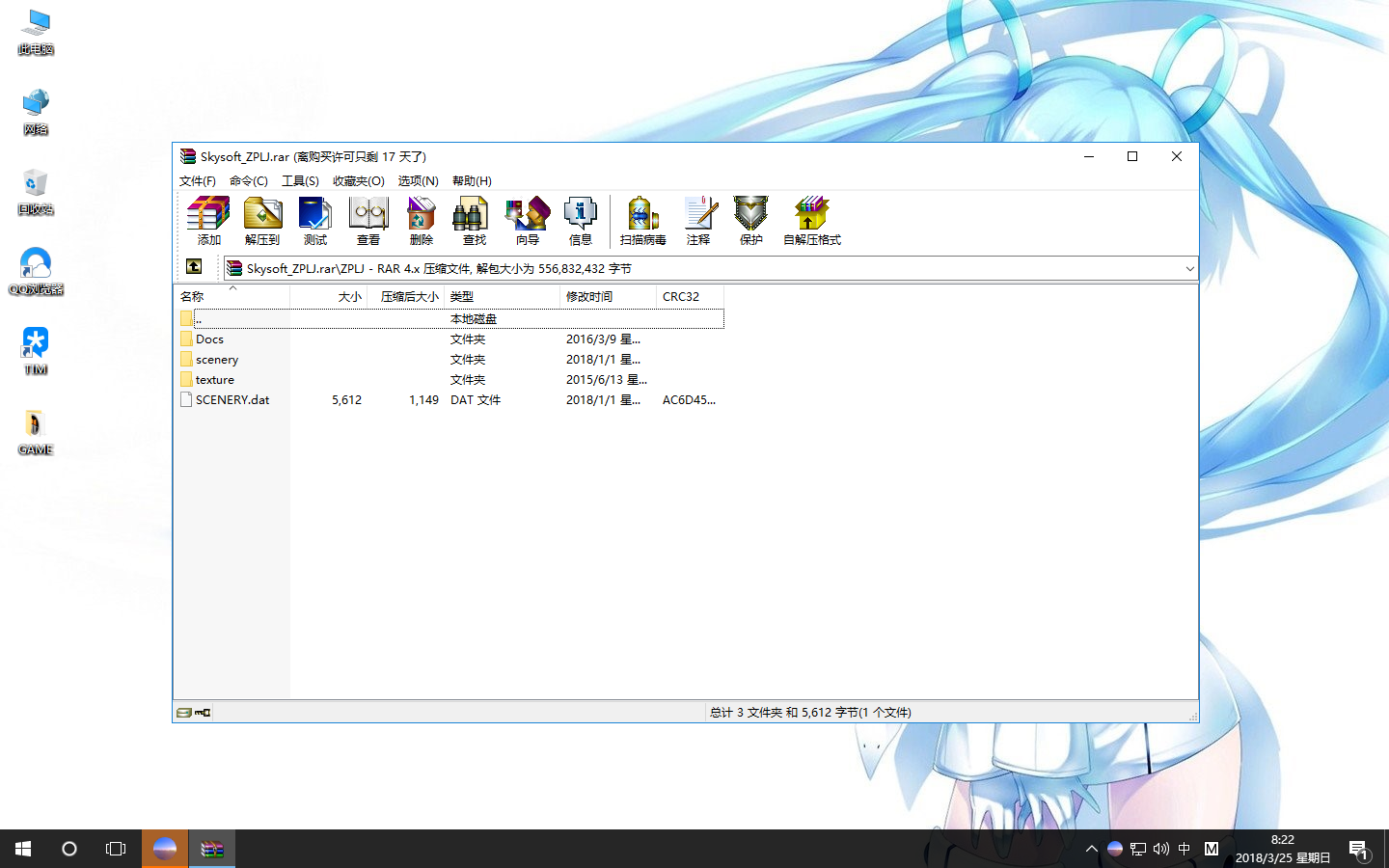Click the 添加 (Add) toolbar icon

coord(208,221)
